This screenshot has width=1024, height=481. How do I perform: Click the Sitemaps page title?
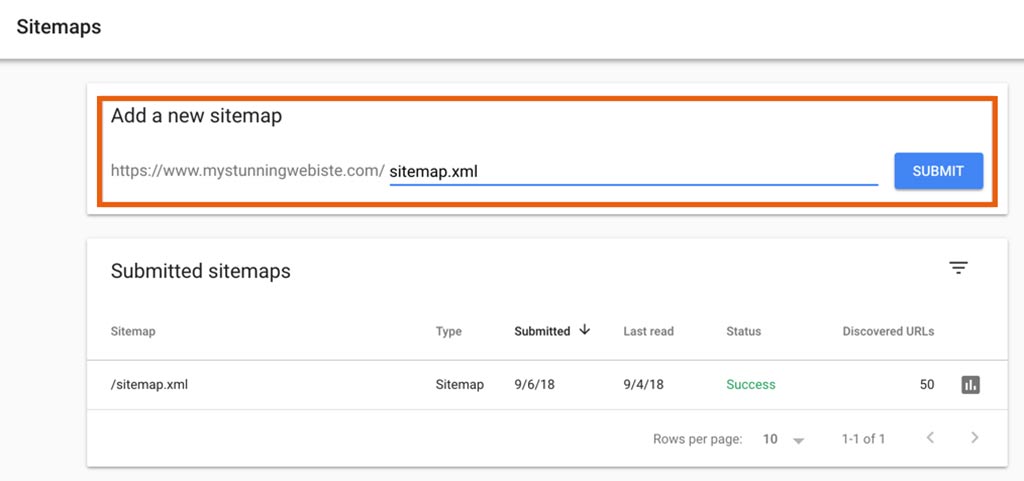tap(58, 27)
